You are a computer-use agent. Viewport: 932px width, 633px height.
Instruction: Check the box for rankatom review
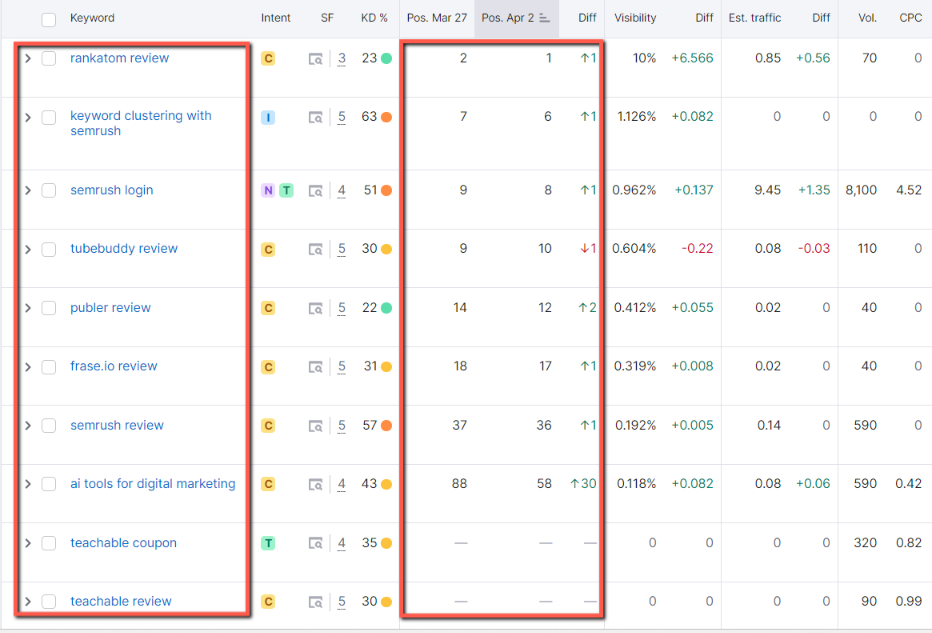coord(49,58)
